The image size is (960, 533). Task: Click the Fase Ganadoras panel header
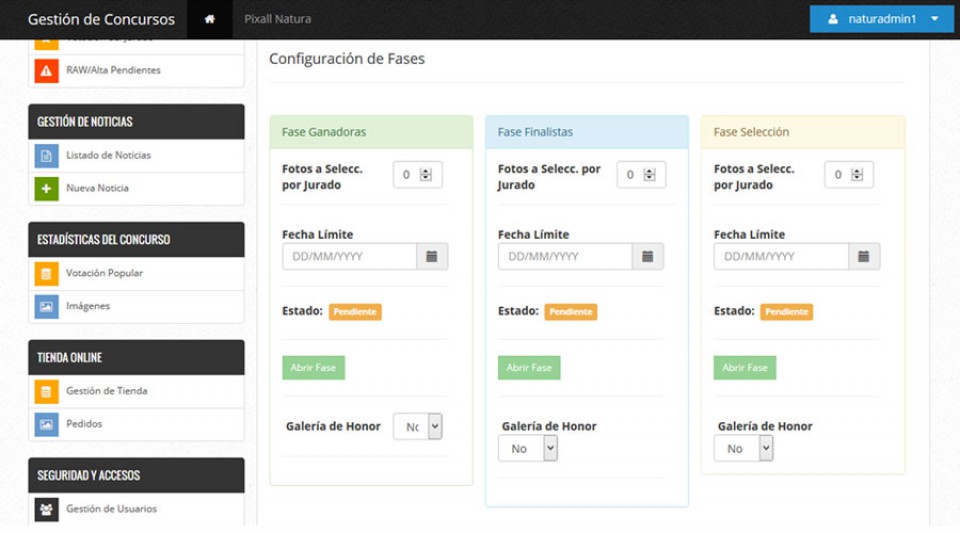point(371,132)
